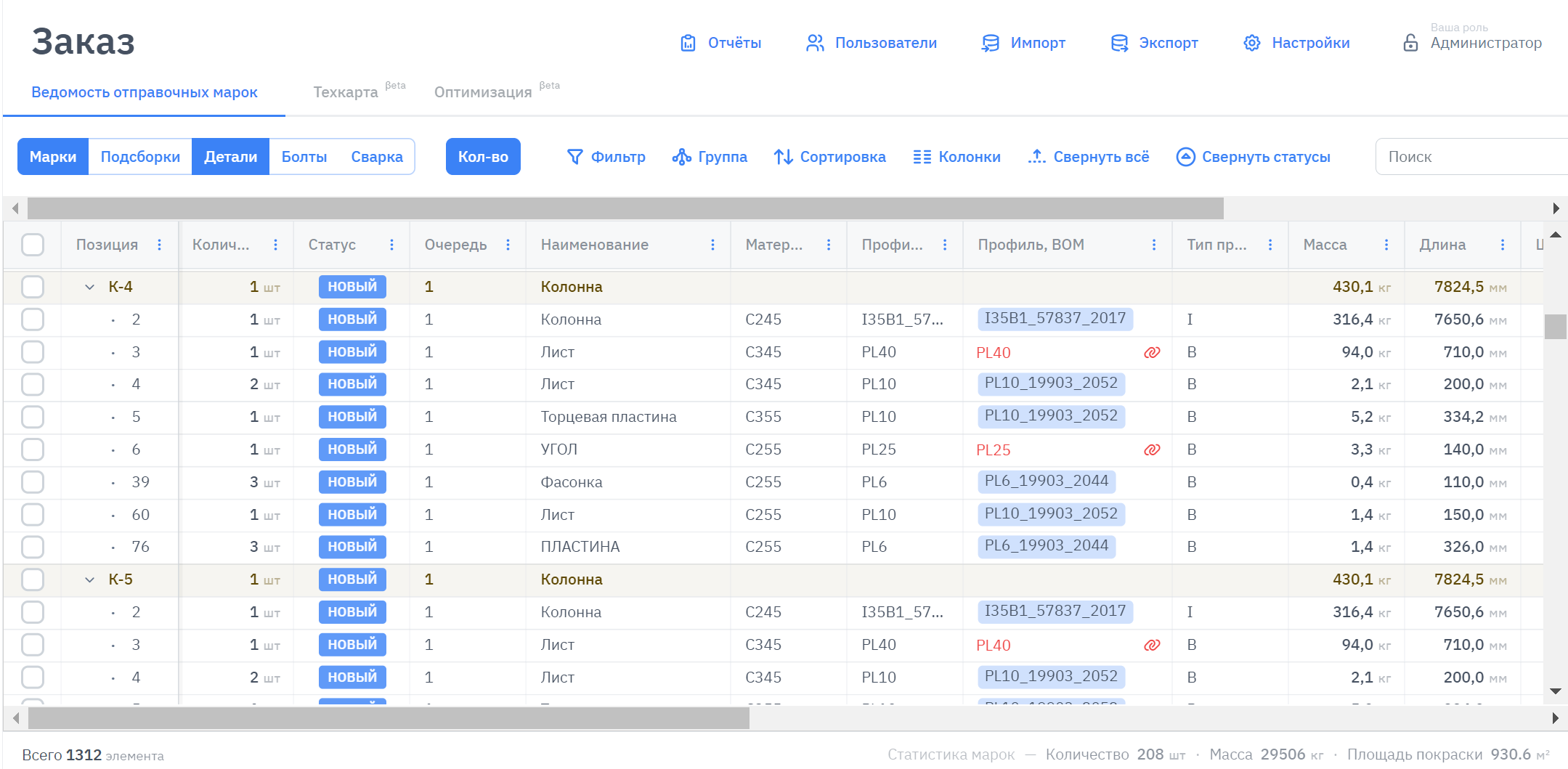Click PL6_19903_2044 tag in Фасонка row

[x=1047, y=481]
